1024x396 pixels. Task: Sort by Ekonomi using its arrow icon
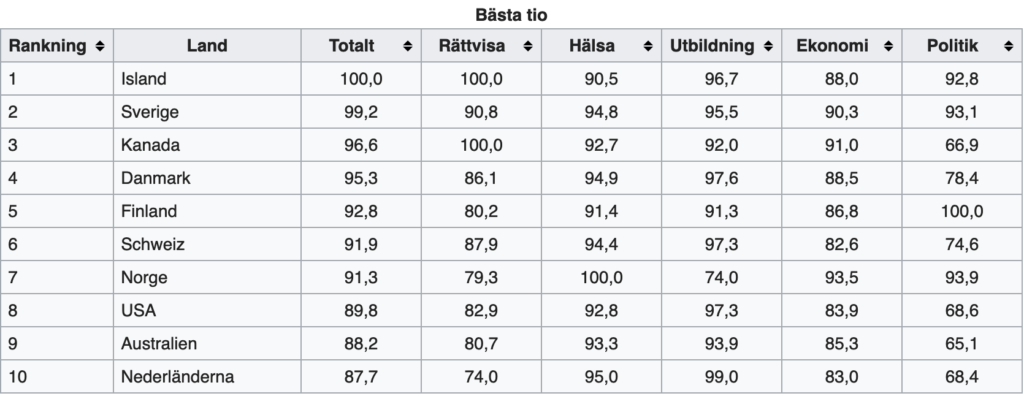click(x=888, y=46)
